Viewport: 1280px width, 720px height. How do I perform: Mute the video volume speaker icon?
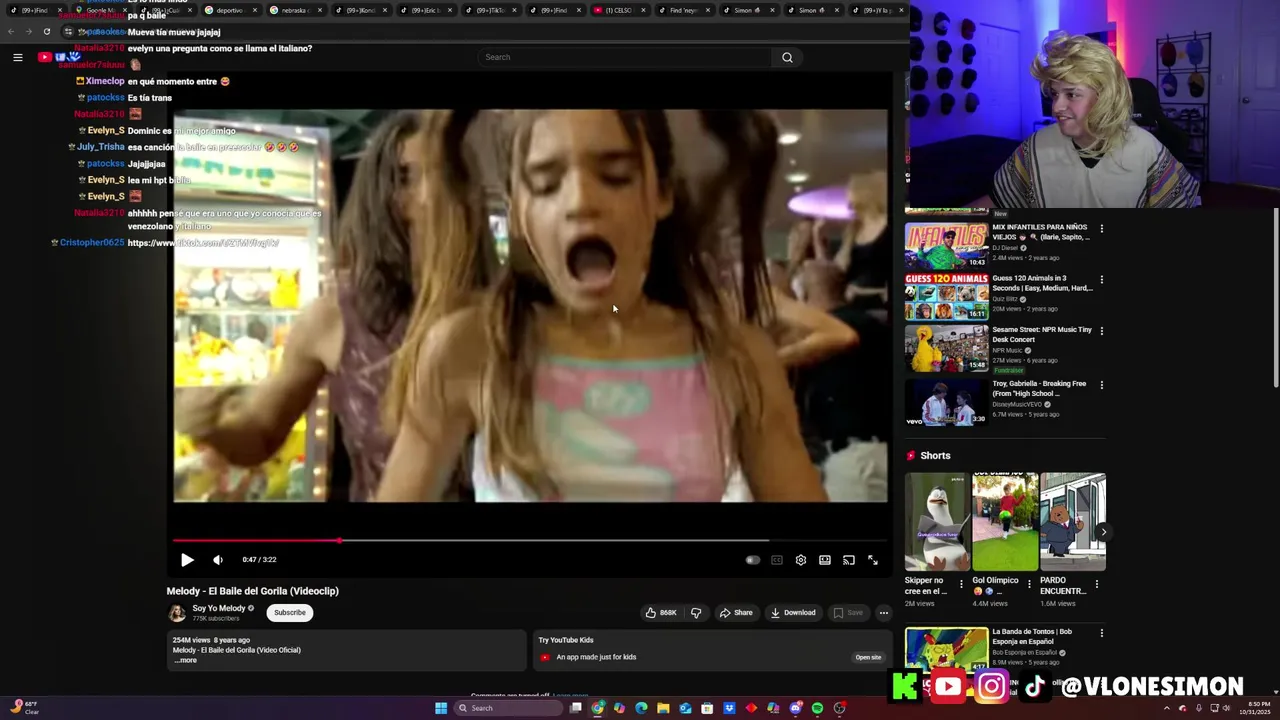click(x=218, y=560)
